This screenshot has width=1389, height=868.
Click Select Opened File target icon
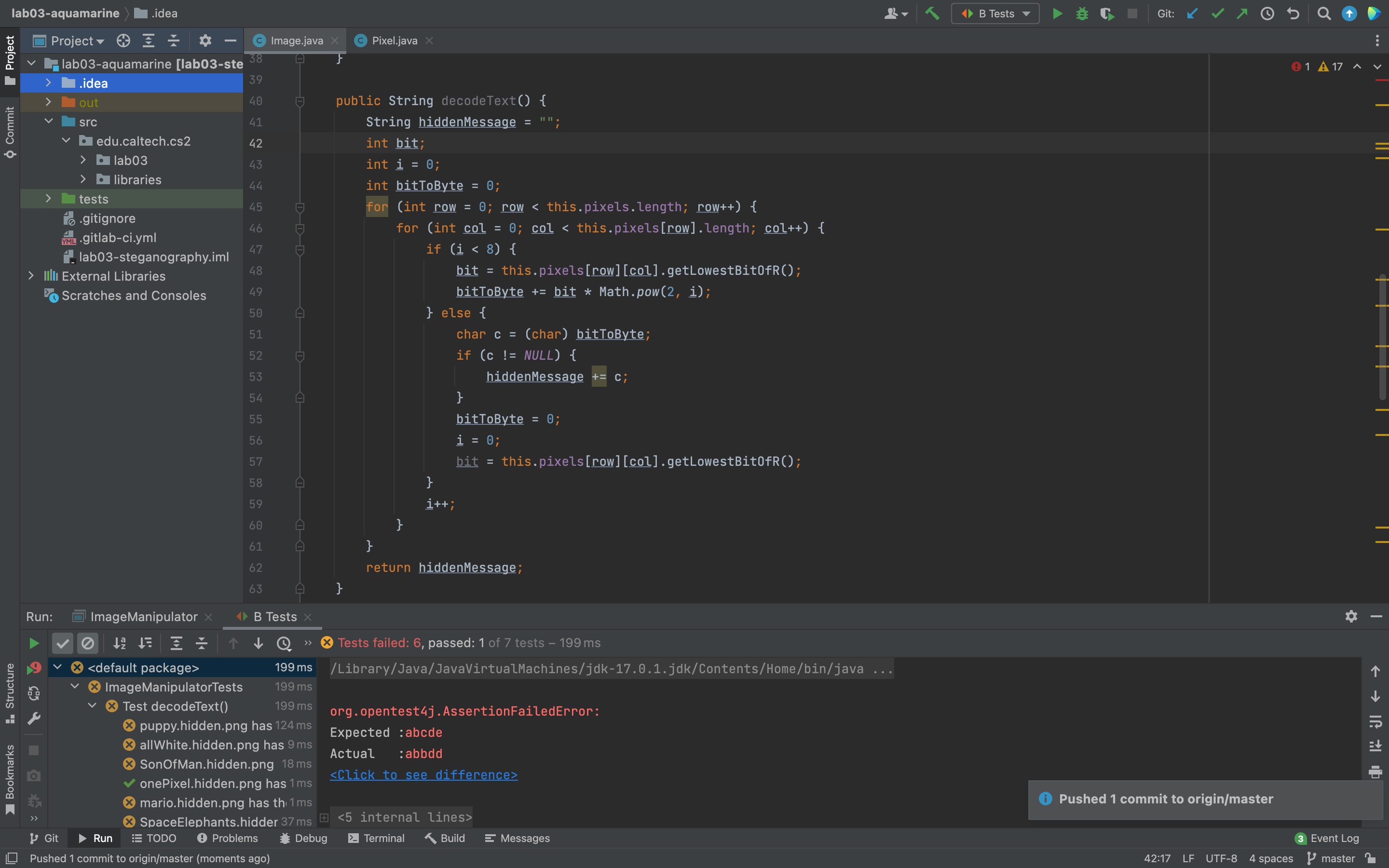point(123,41)
